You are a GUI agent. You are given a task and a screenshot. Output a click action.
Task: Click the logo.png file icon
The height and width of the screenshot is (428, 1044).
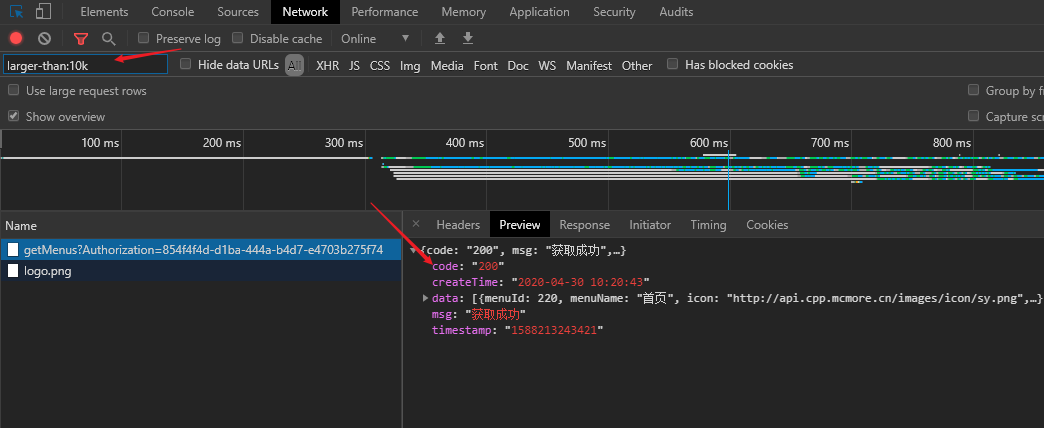13,270
